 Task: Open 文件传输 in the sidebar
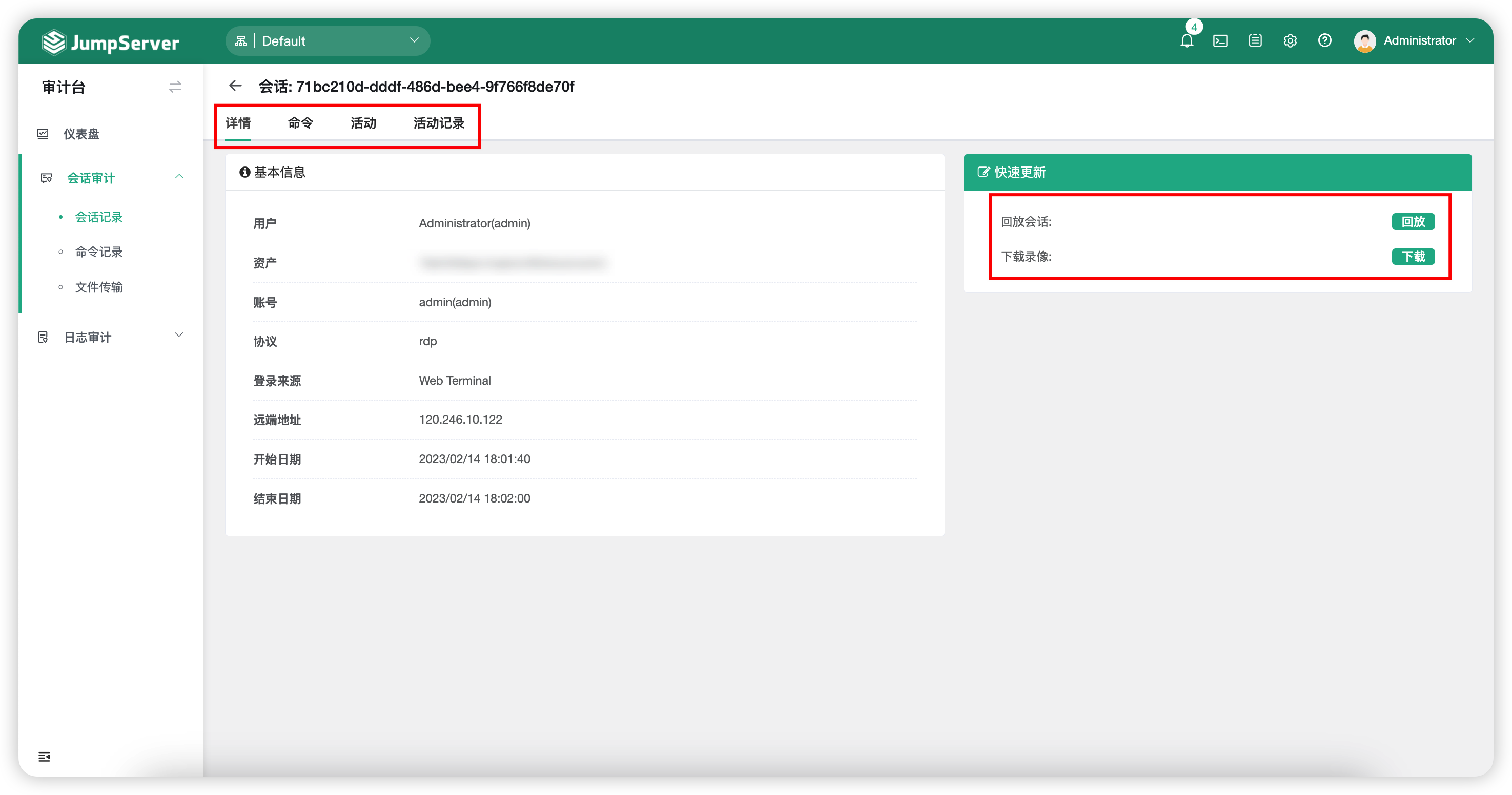pos(98,287)
